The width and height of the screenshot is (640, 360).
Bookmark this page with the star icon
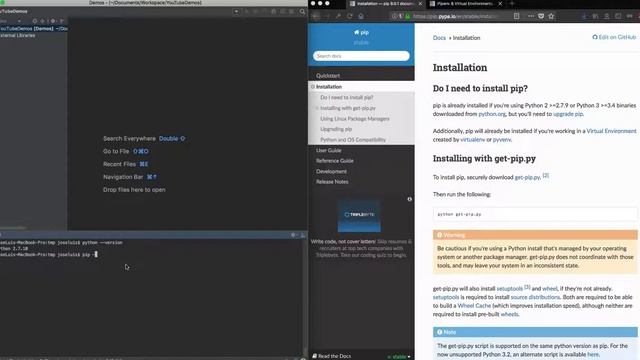click(x=551, y=16)
